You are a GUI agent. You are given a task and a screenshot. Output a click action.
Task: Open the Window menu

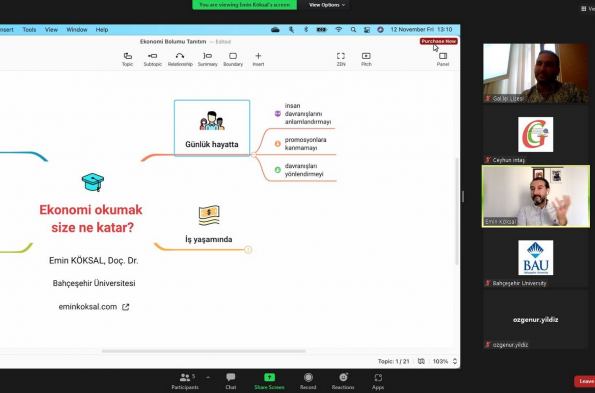(x=77, y=30)
